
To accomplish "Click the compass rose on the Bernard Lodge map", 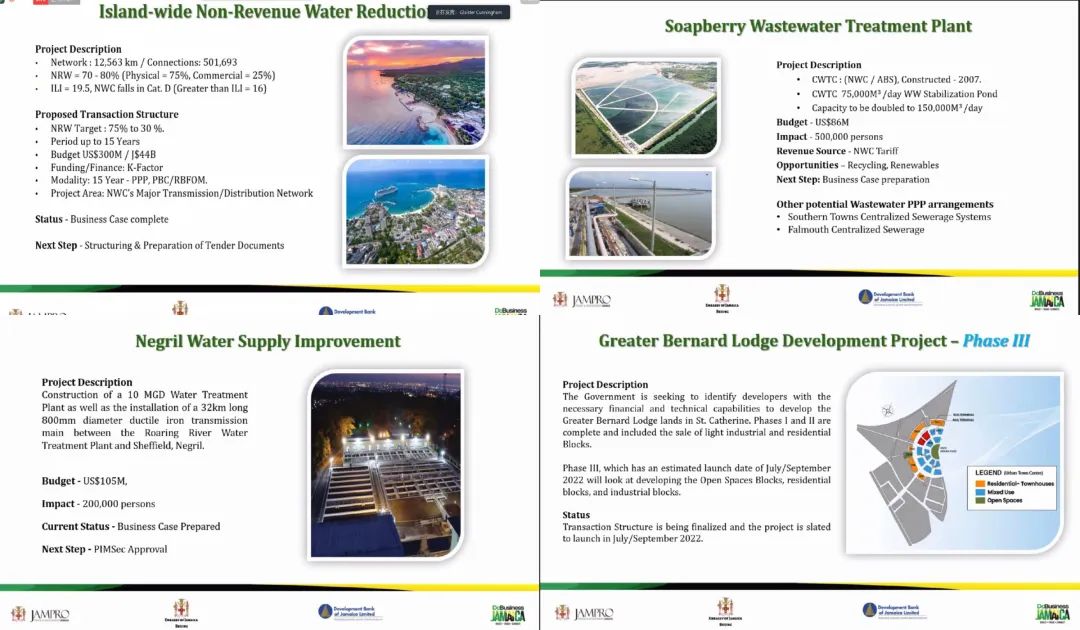I will click(x=888, y=411).
